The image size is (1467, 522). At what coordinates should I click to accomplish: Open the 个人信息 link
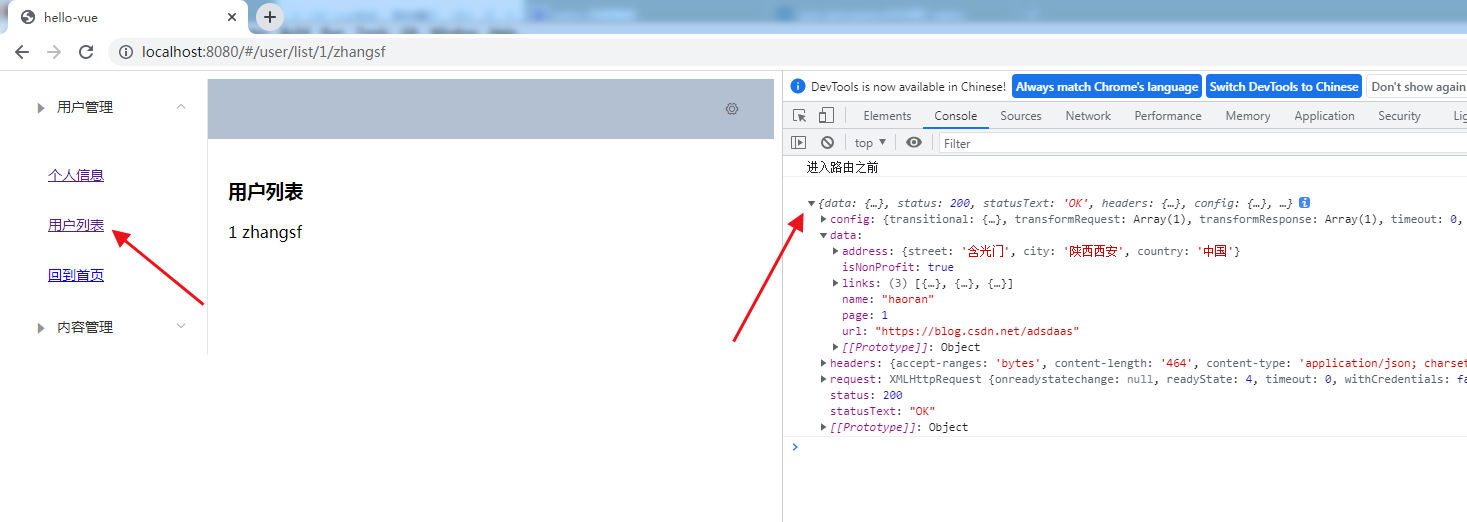(x=76, y=175)
